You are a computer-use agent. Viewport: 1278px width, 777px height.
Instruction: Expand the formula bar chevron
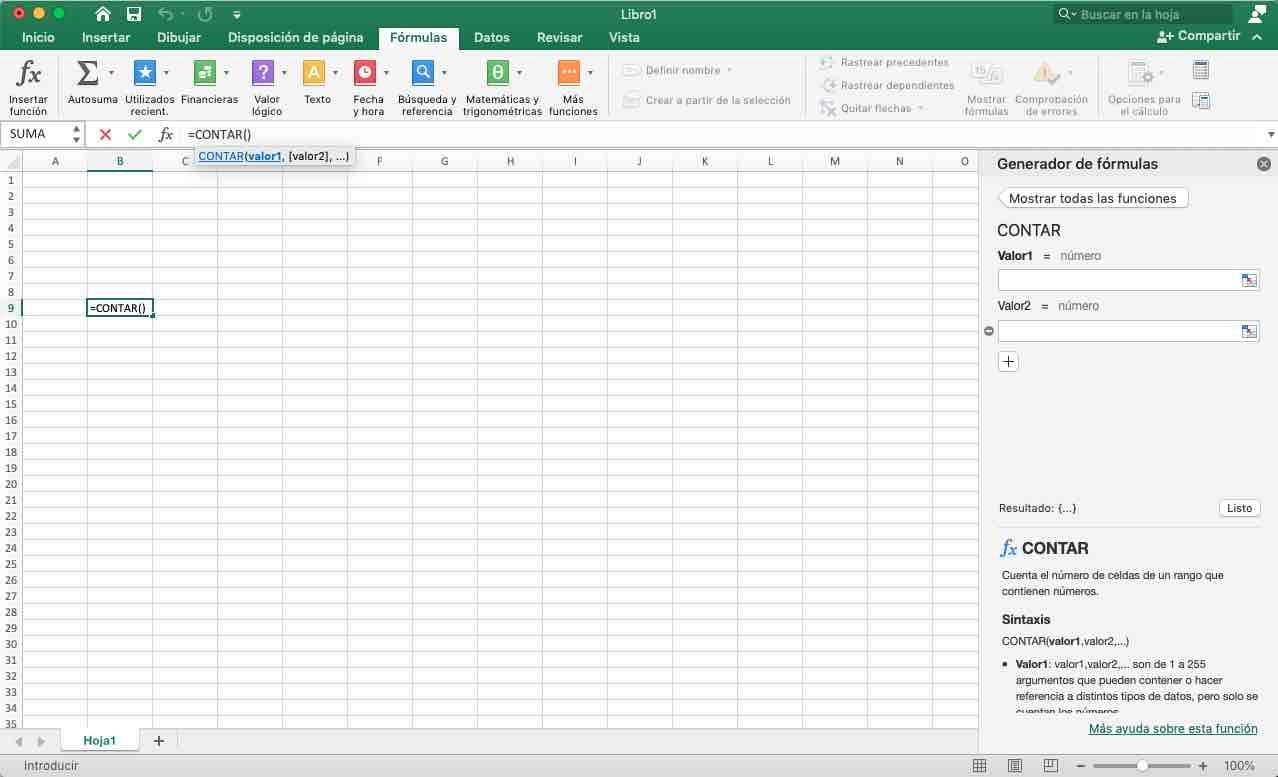(1271, 135)
